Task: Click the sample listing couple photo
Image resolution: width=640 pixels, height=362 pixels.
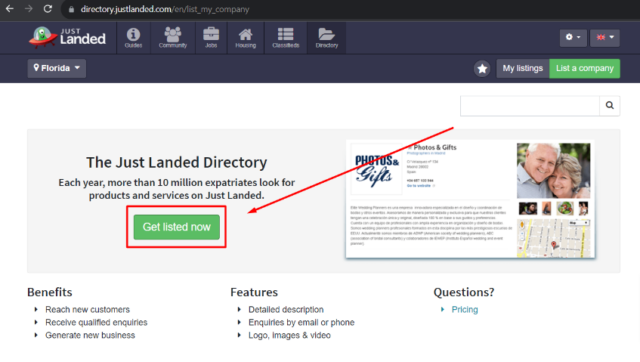Action: (553, 171)
